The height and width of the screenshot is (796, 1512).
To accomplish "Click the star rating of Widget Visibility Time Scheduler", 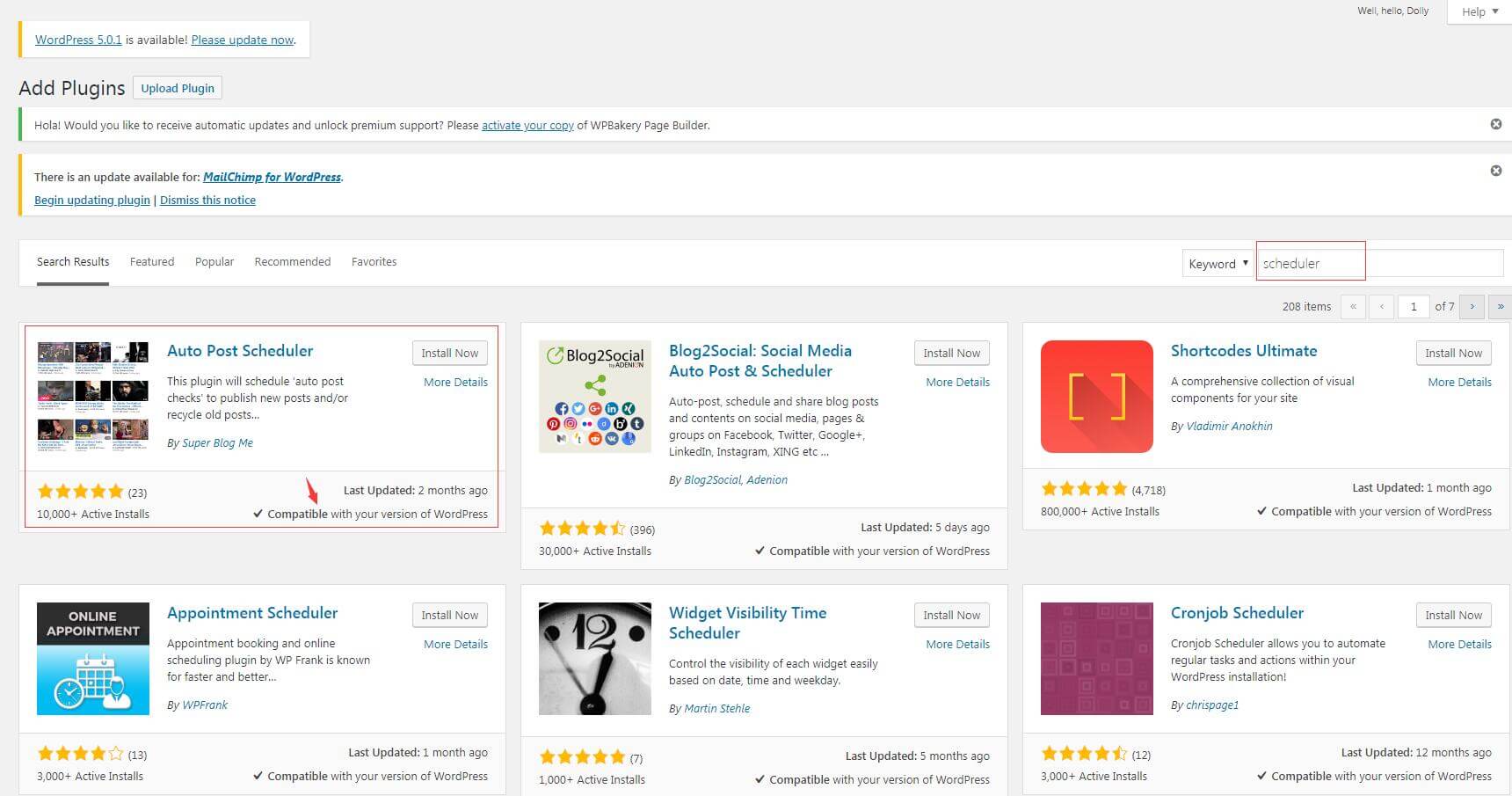I will click(x=582, y=757).
